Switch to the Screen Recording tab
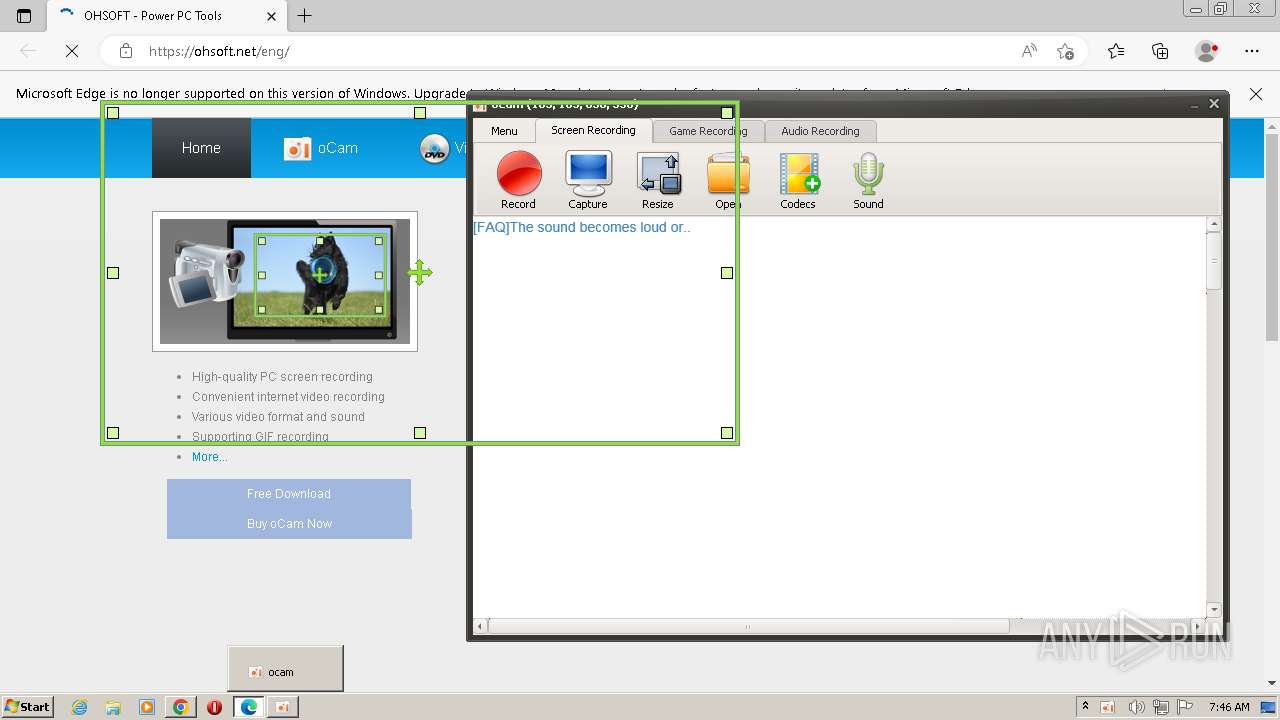This screenshot has width=1280, height=720. [593, 130]
